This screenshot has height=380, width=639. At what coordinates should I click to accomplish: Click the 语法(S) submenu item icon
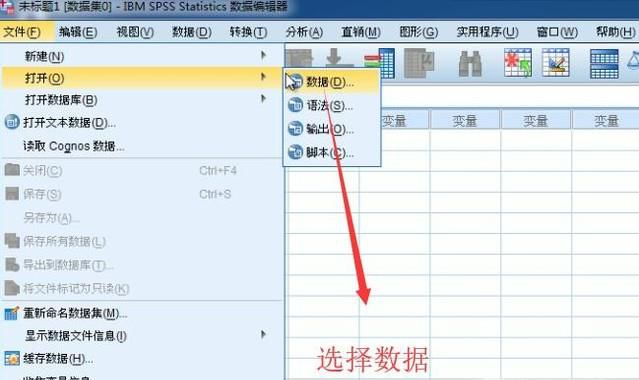(x=295, y=105)
